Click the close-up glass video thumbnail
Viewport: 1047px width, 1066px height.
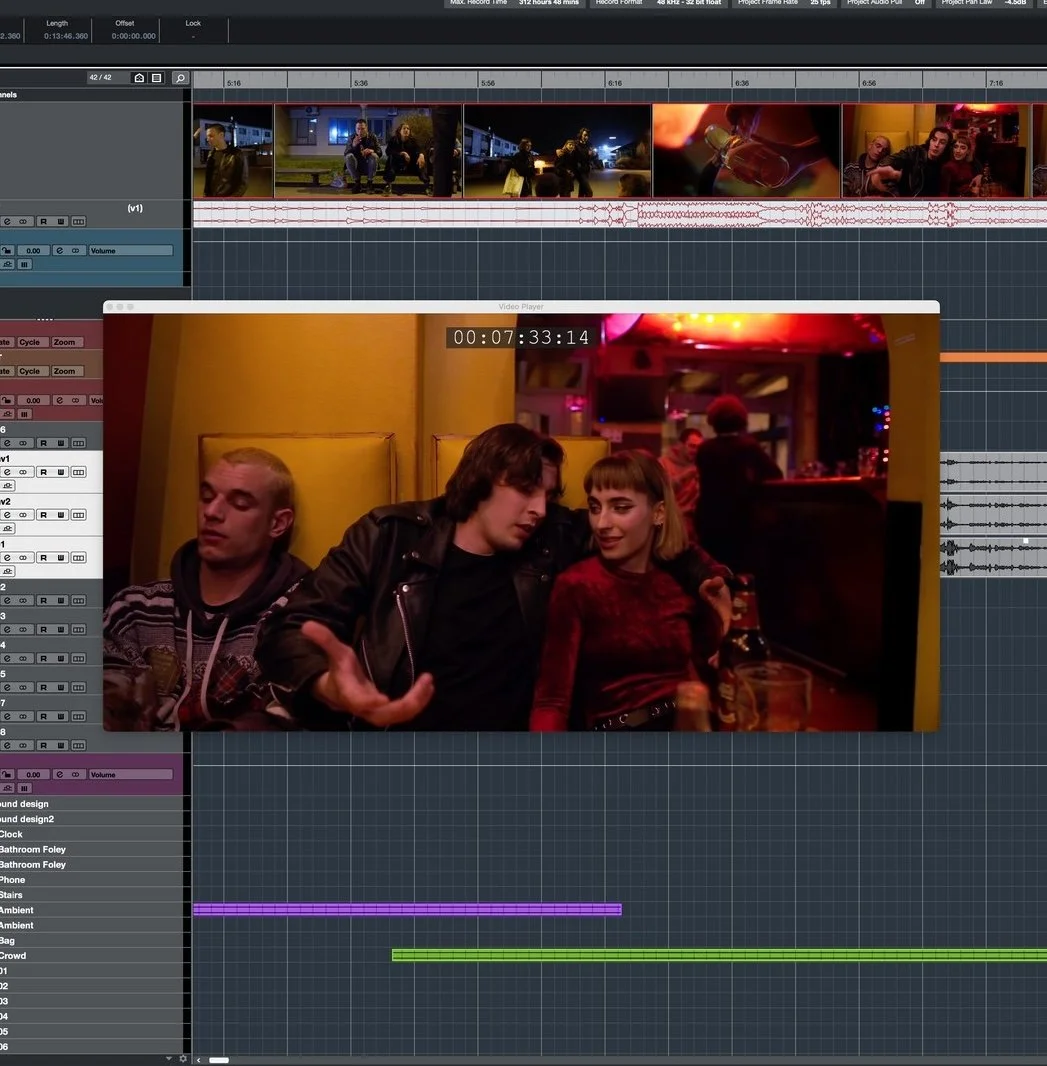[x=746, y=151]
